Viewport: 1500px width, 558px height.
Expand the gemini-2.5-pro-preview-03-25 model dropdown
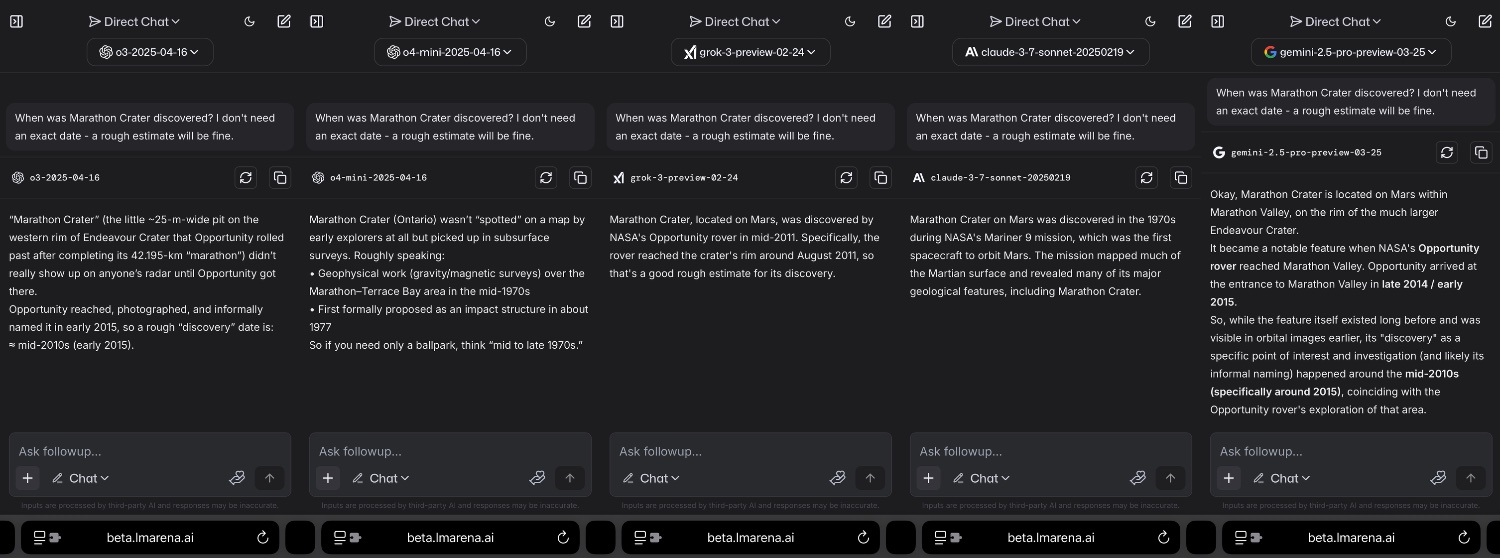[x=1351, y=52]
